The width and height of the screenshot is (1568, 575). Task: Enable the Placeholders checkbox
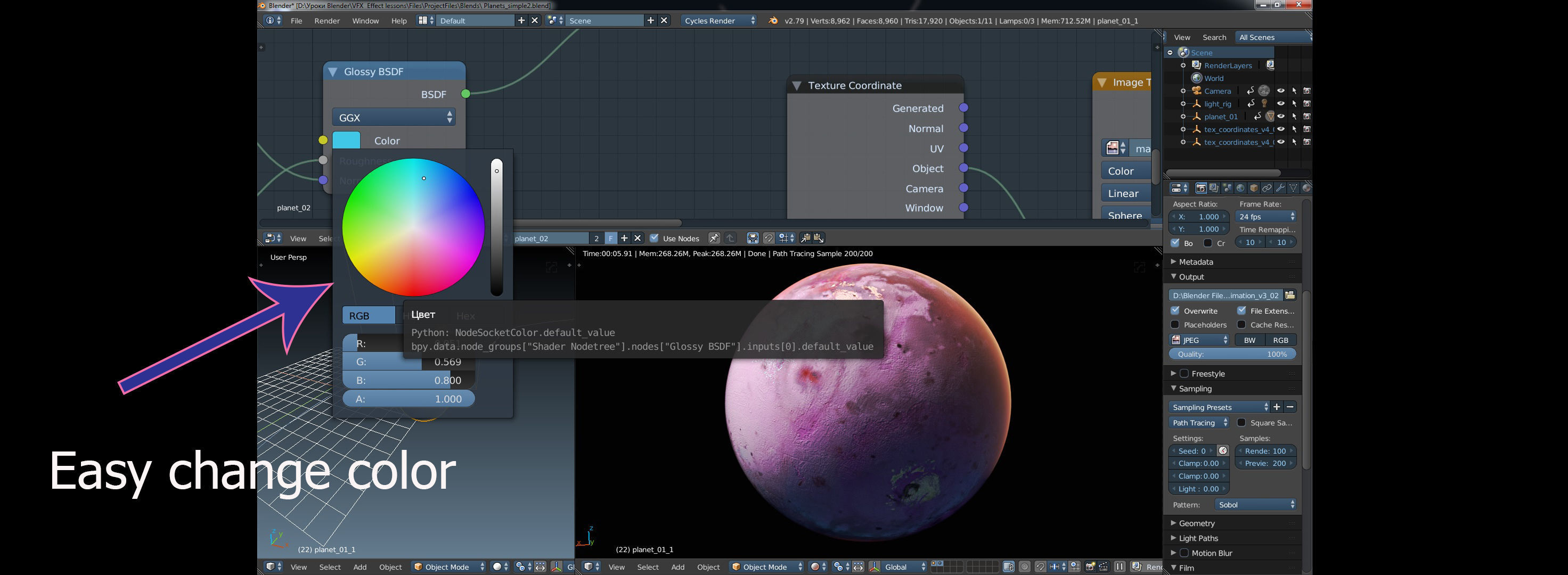pyautogui.click(x=1175, y=324)
